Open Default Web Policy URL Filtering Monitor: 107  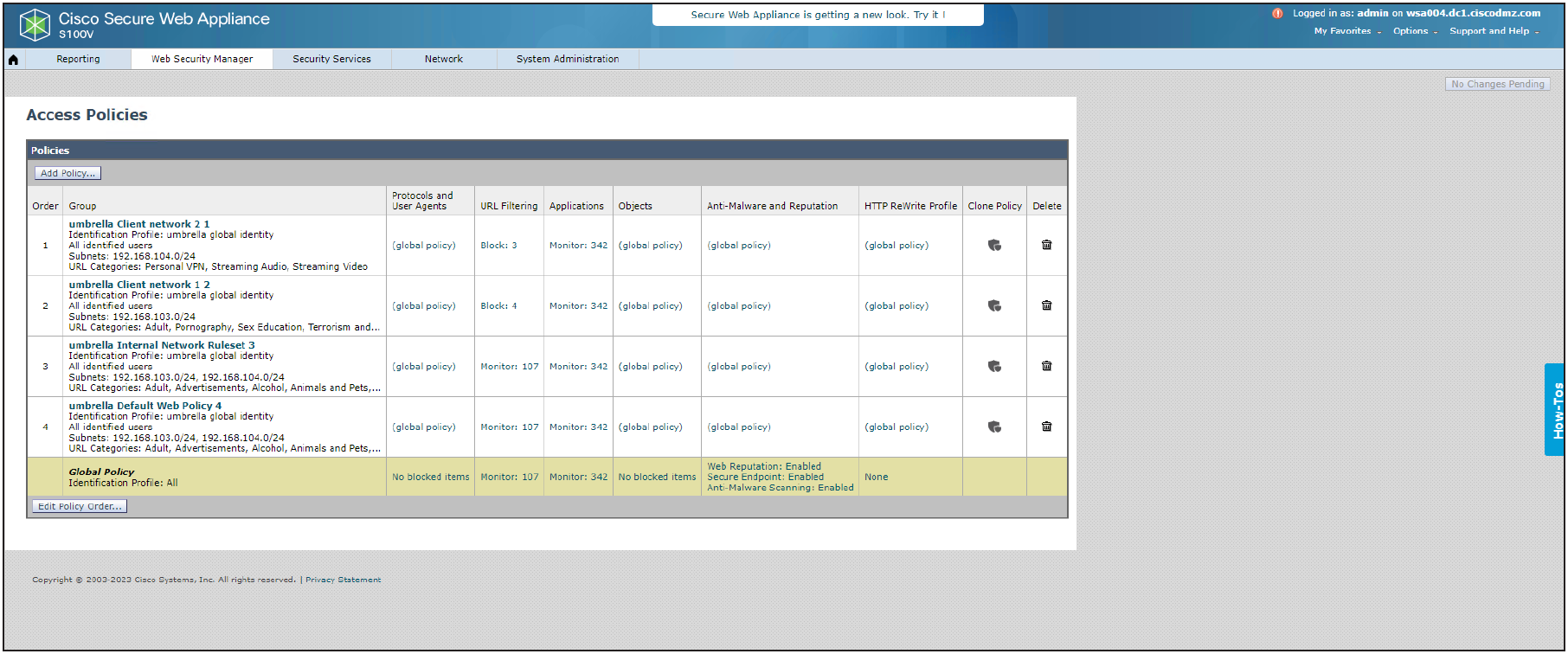pos(510,427)
